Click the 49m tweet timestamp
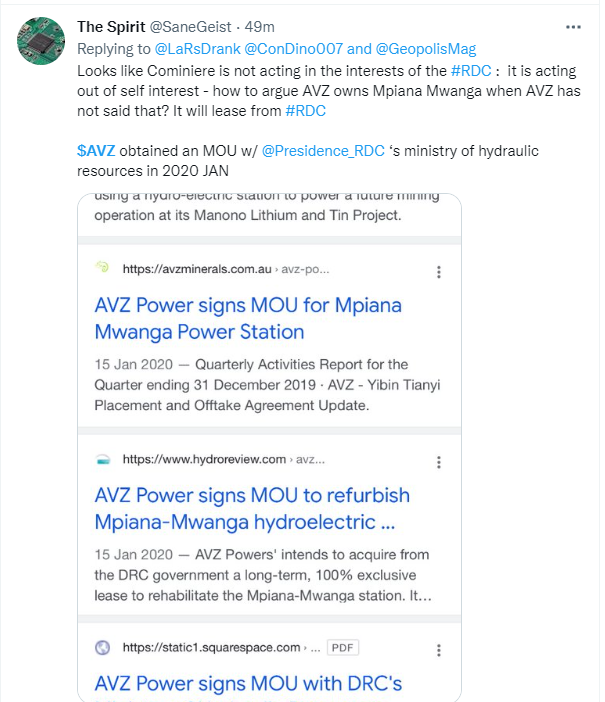This screenshot has height=702, width=605. 259,27
